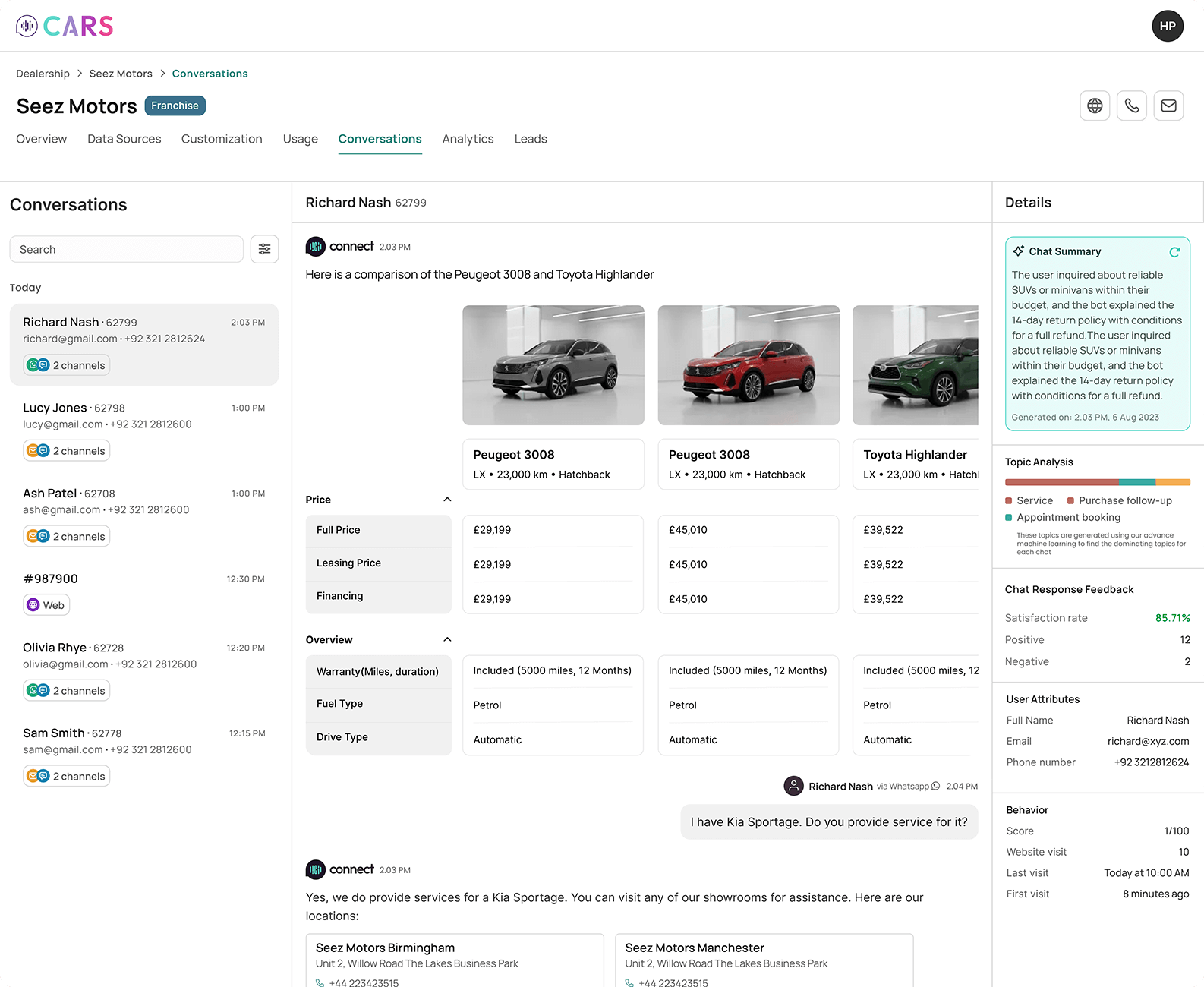Collapse the Overview section
Image resolution: width=1204 pixels, height=987 pixels.
click(447, 639)
